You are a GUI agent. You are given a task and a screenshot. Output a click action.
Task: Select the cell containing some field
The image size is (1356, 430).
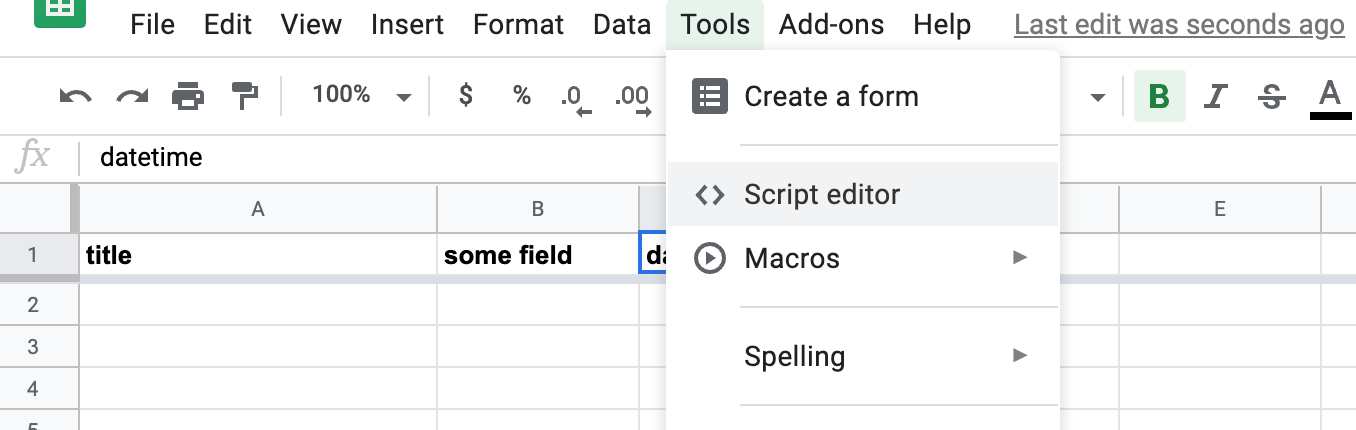coord(538,255)
